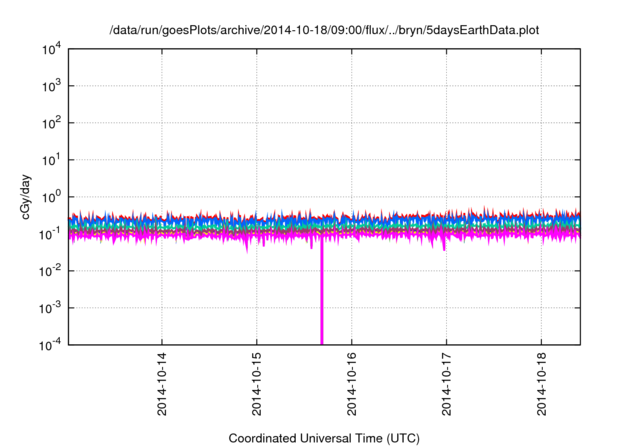Click the 10^-3 y-axis tick label
Viewport: 640px width, 448px height.
click(50, 308)
